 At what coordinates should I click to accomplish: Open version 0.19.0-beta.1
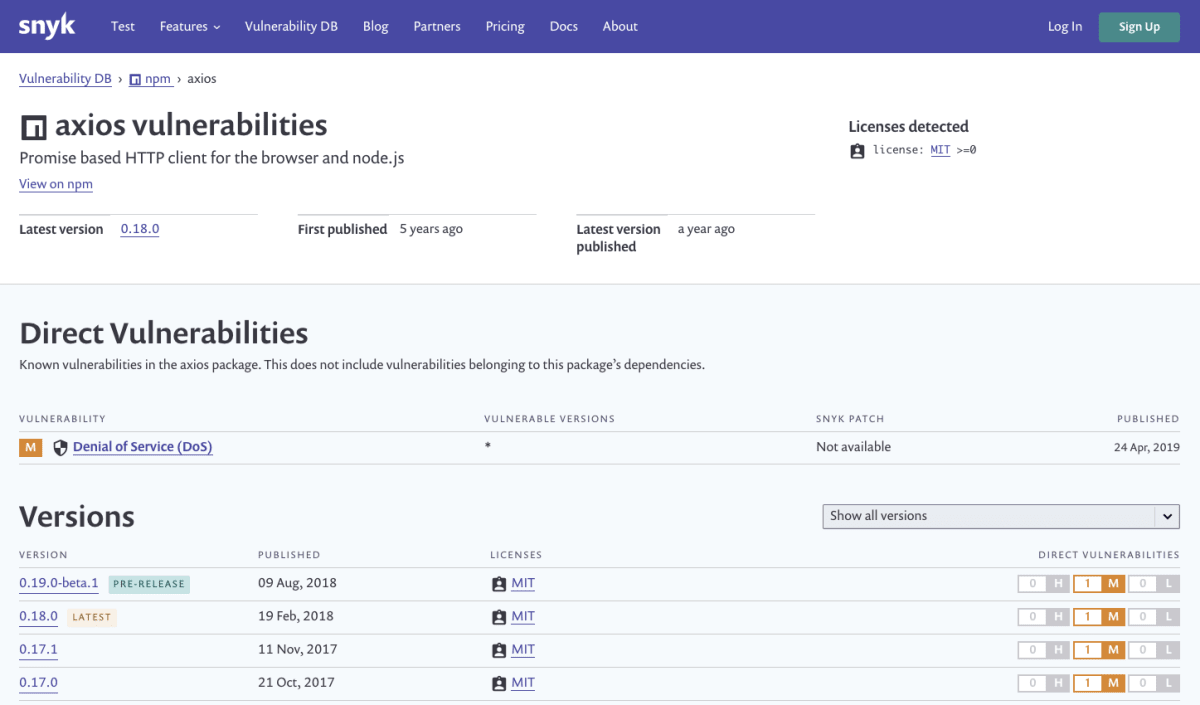click(59, 583)
